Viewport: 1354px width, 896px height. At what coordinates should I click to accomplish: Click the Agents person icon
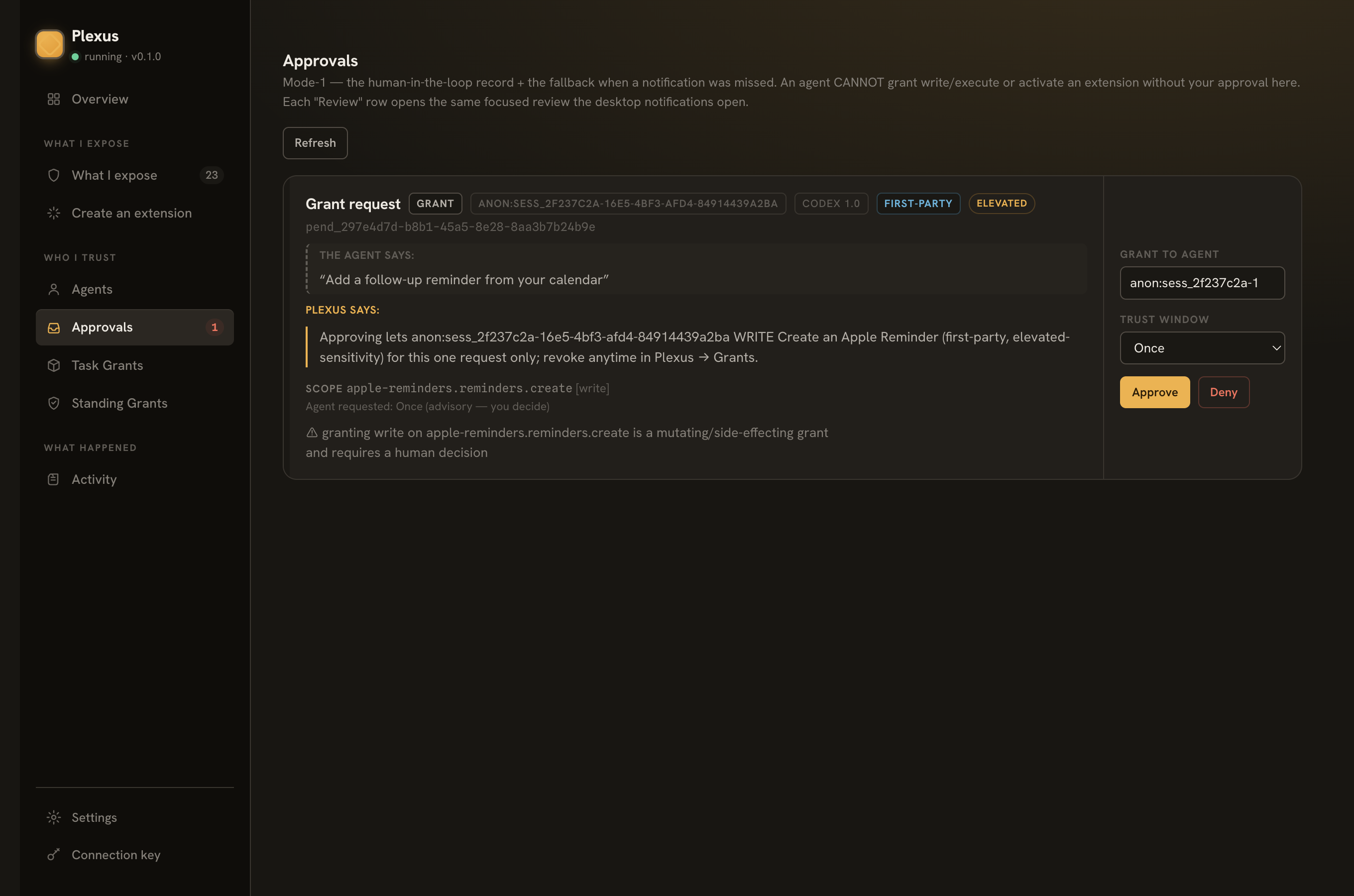point(54,289)
